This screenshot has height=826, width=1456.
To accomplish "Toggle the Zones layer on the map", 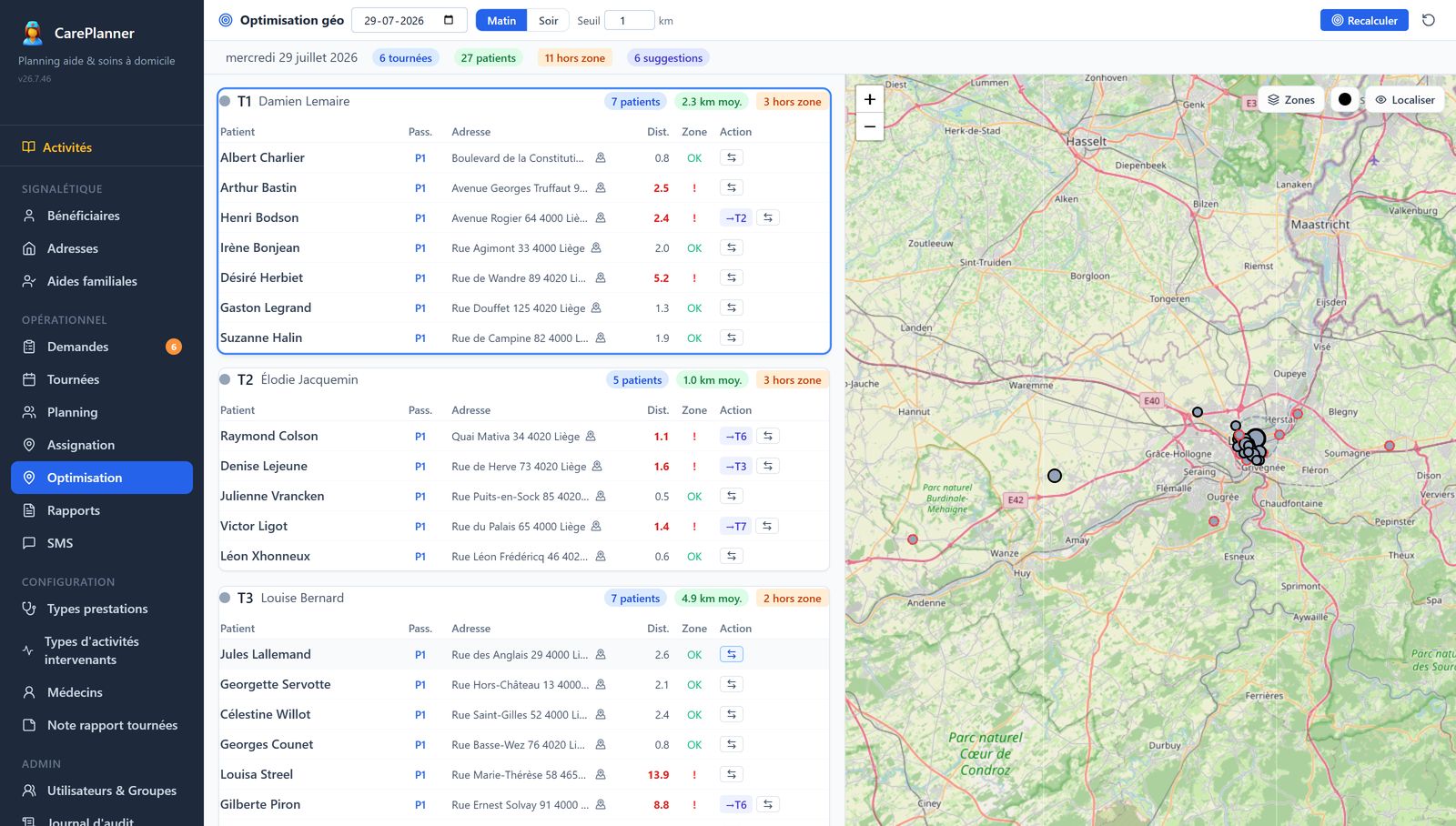I will click(1291, 99).
